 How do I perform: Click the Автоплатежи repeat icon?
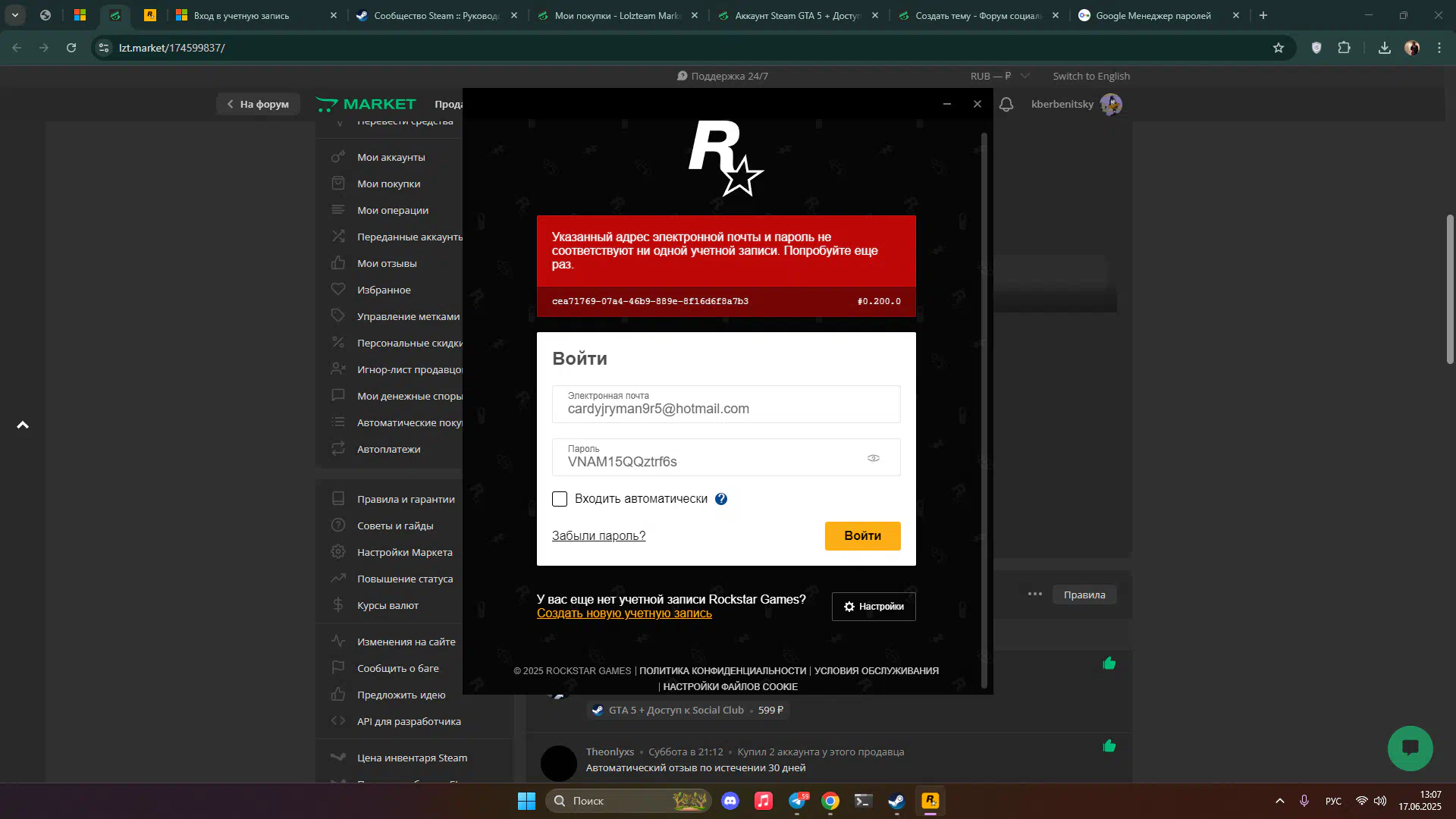coord(338,449)
